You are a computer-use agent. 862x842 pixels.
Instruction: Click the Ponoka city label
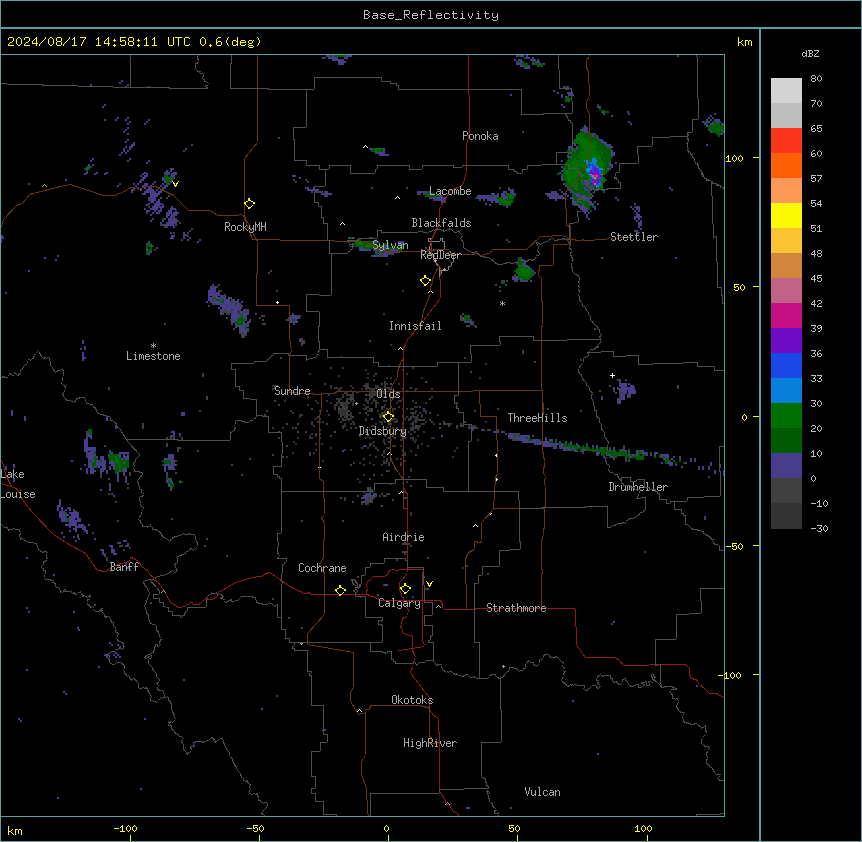coord(480,136)
